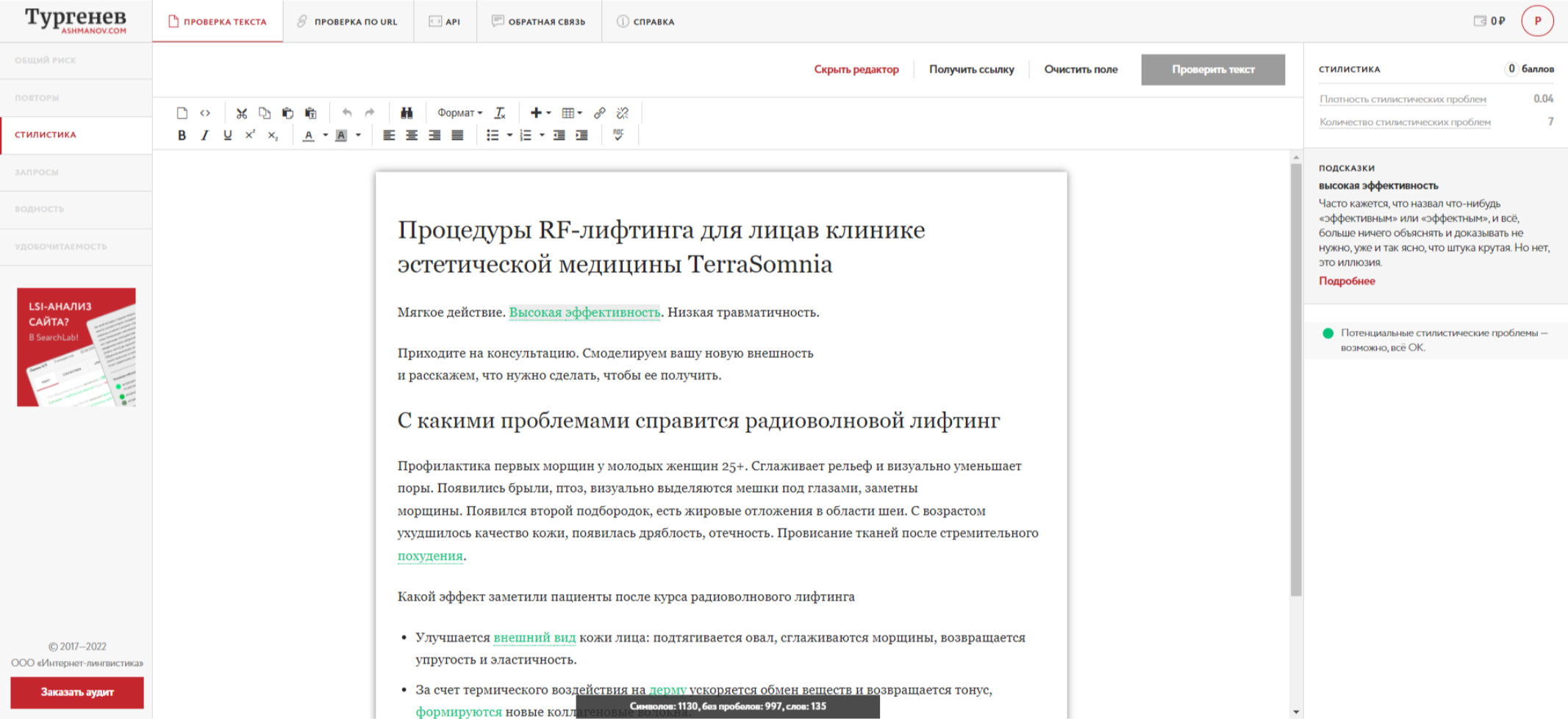Image resolution: width=1568 pixels, height=719 pixels.
Task: Click the wallet balance 0 ₽
Action: (x=1489, y=21)
